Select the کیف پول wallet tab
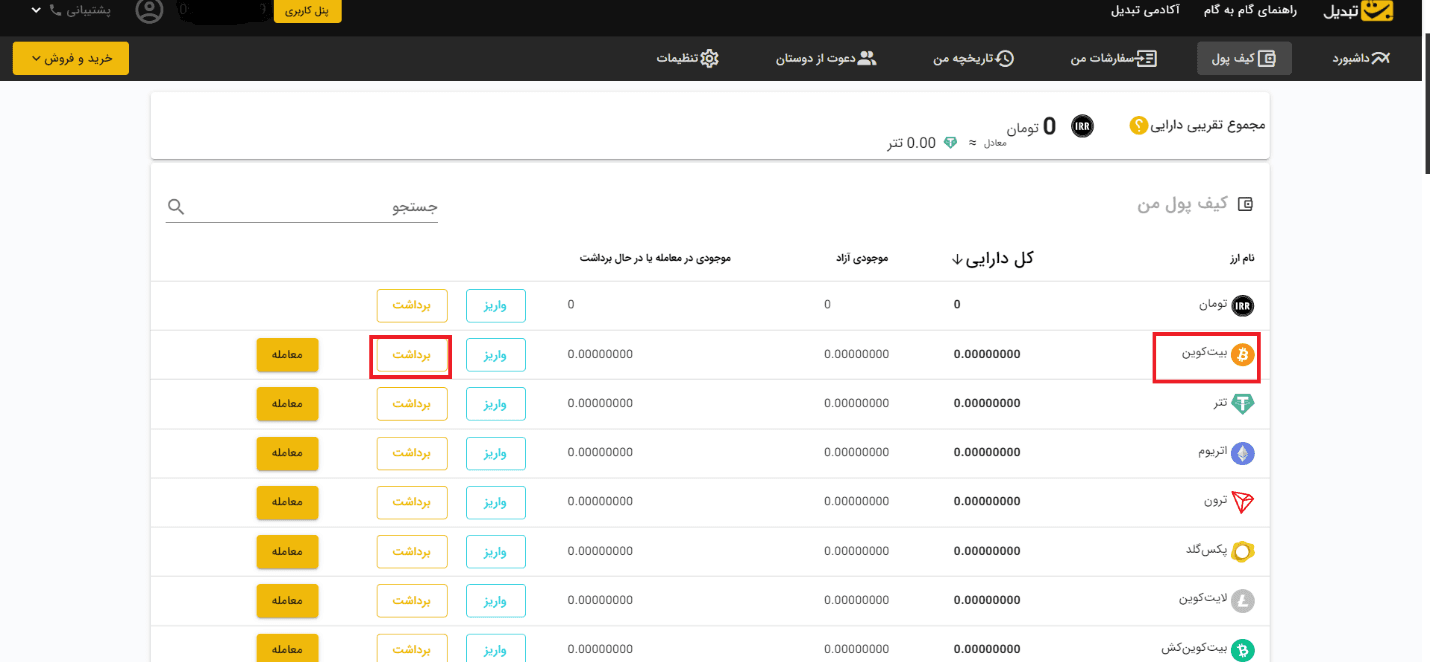This screenshot has width=1430, height=662. pos(1244,58)
